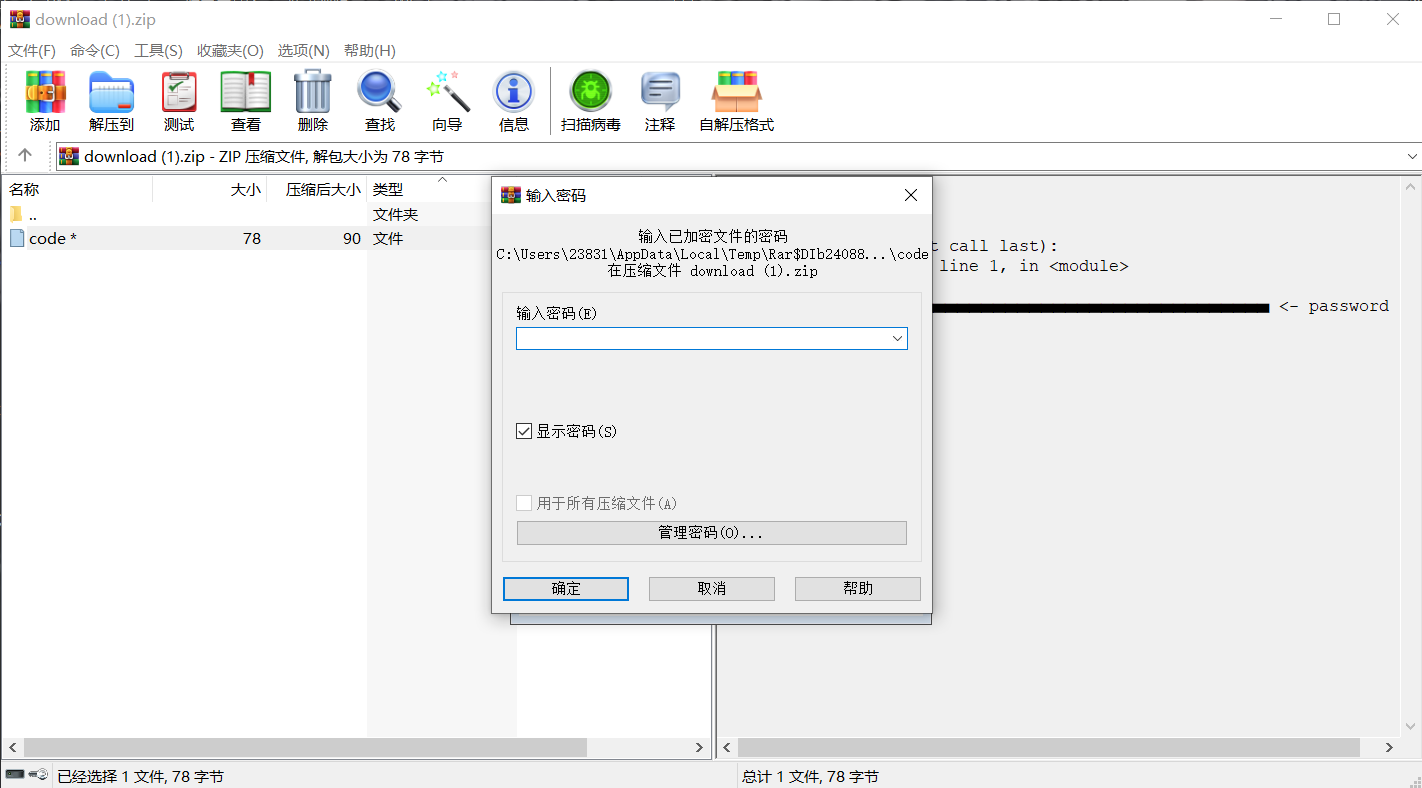The width and height of the screenshot is (1422, 788).
Task: Select the parent folder '..' icon row
Action: click(16, 214)
